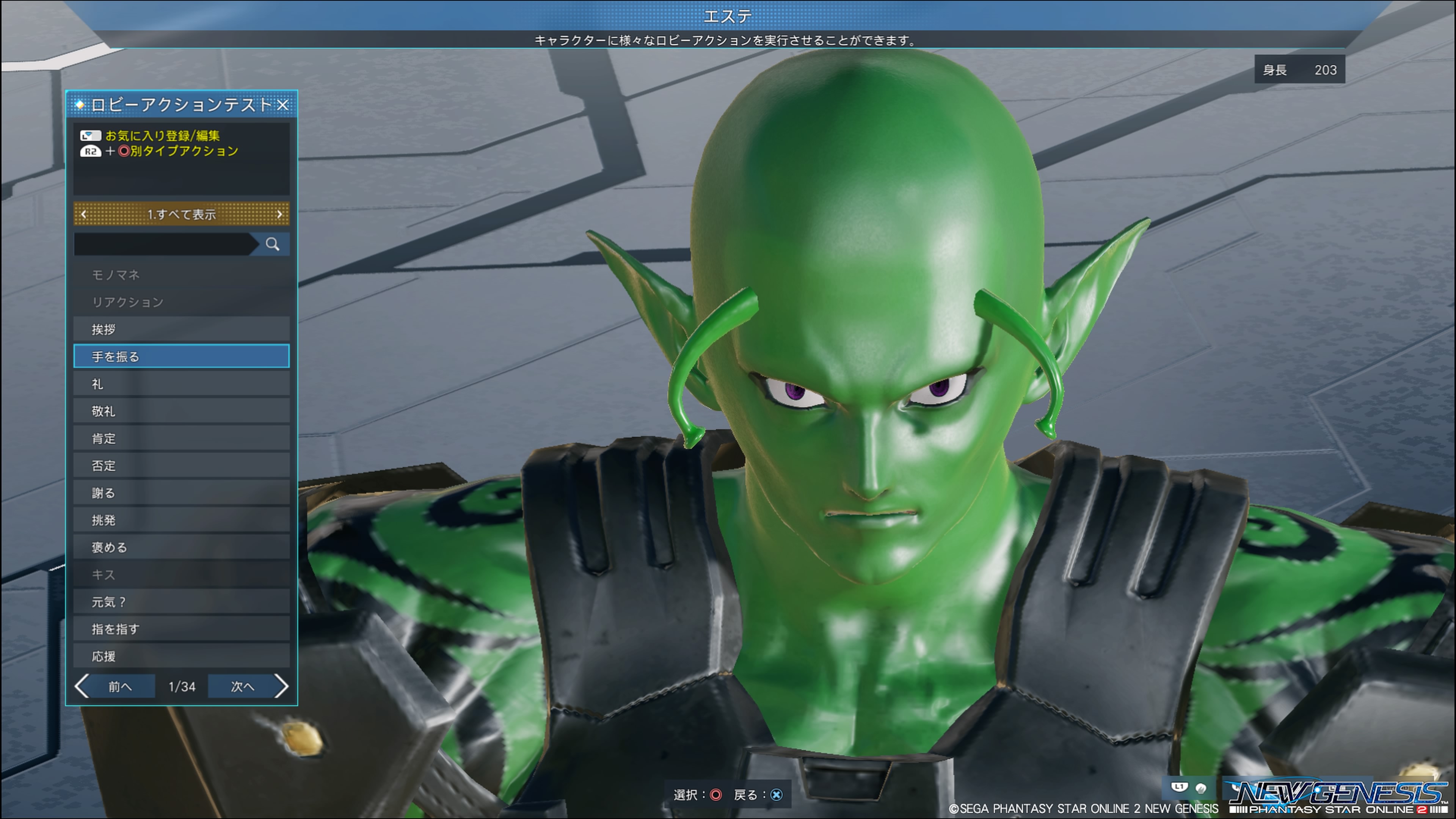Viewport: 1456px width, 819px height.
Task: Select the 敬礼 lobby action
Action: 182,411
